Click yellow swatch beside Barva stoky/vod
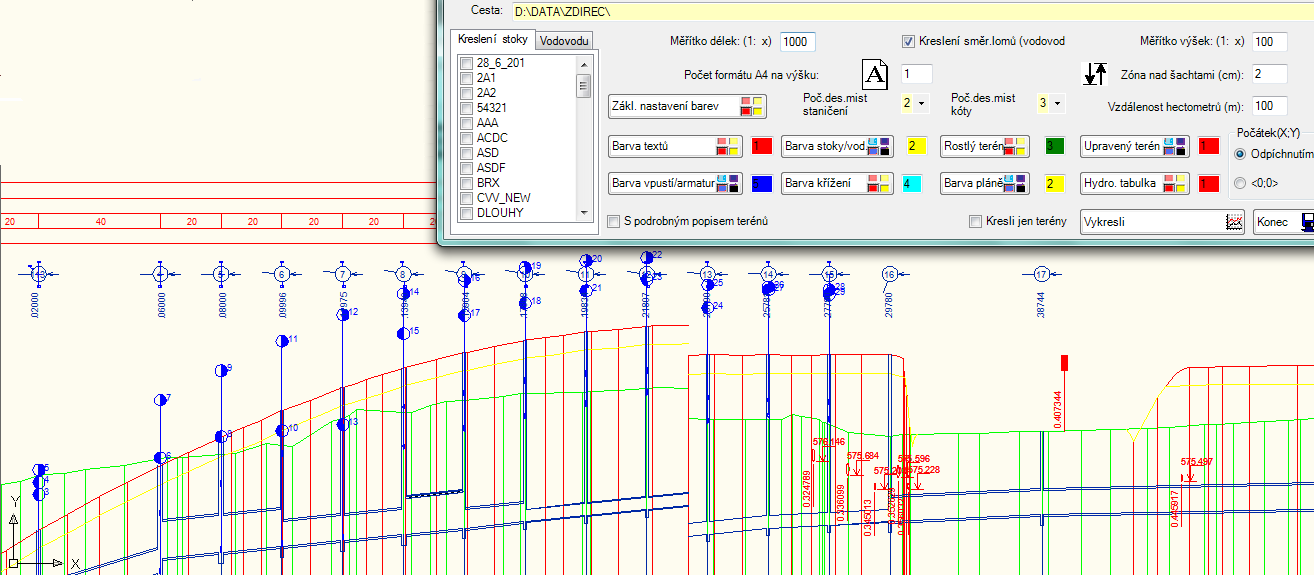Viewport: 1314px width, 575px height. click(x=916, y=146)
